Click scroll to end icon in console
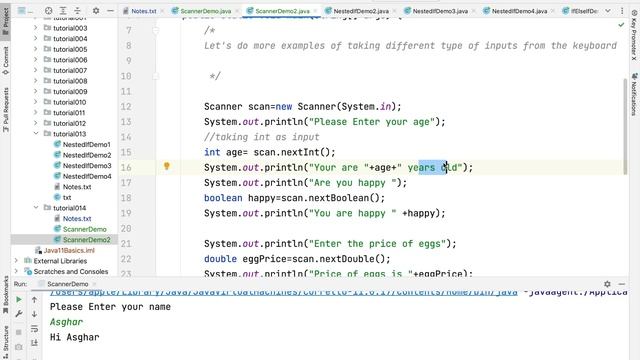This screenshot has height=360, width=640. pyautogui.click(x=34, y=343)
